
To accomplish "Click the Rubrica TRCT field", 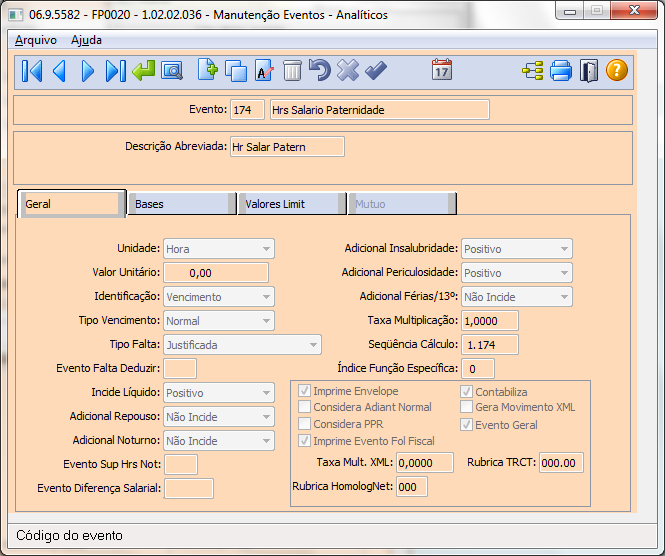I will click(x=561, y=462).
